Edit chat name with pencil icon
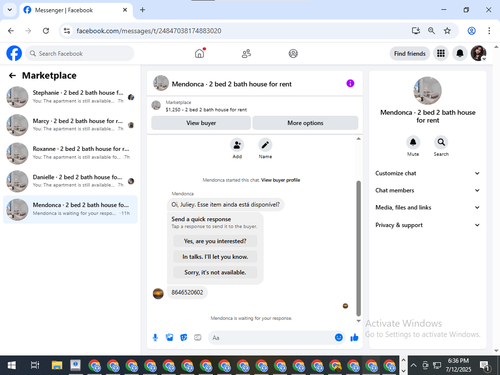Image resolution: width=500 pixels, height=375 pixels. (265, 145)
